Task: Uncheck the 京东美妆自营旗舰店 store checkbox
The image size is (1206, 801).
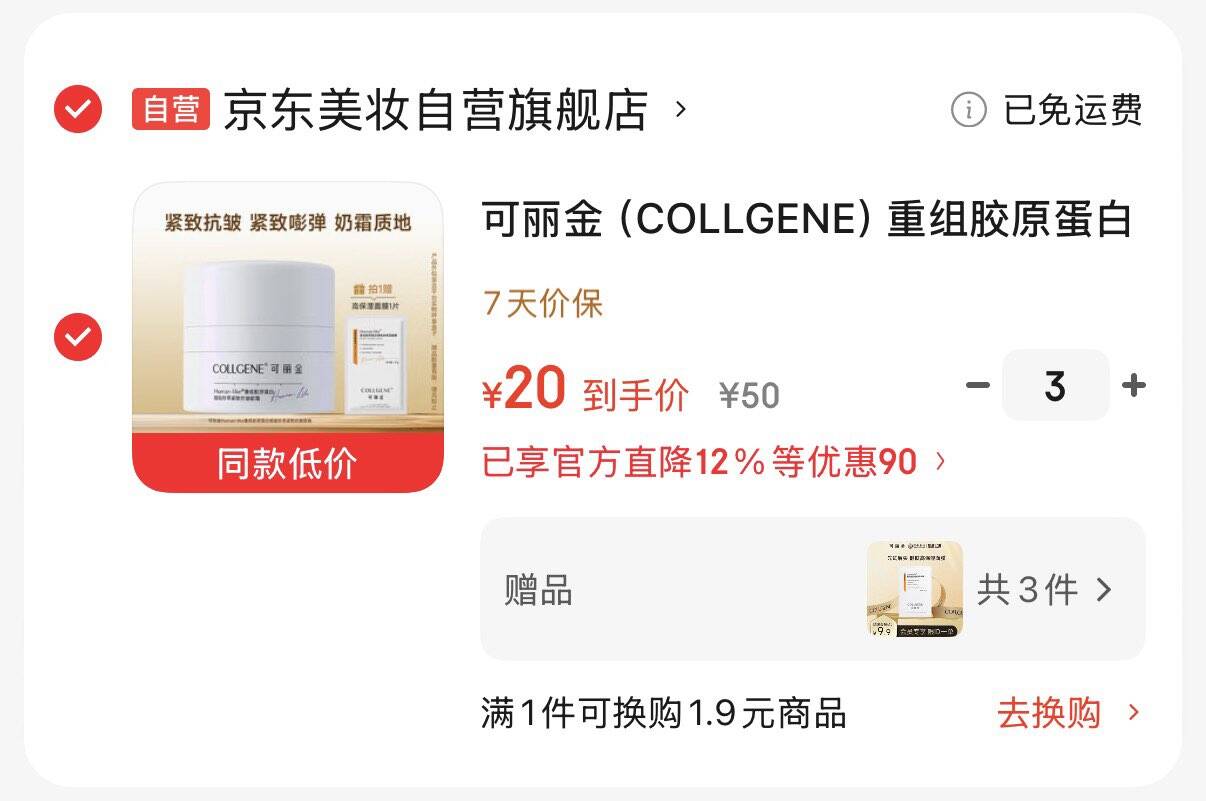Action: click(x=77, y=109)
